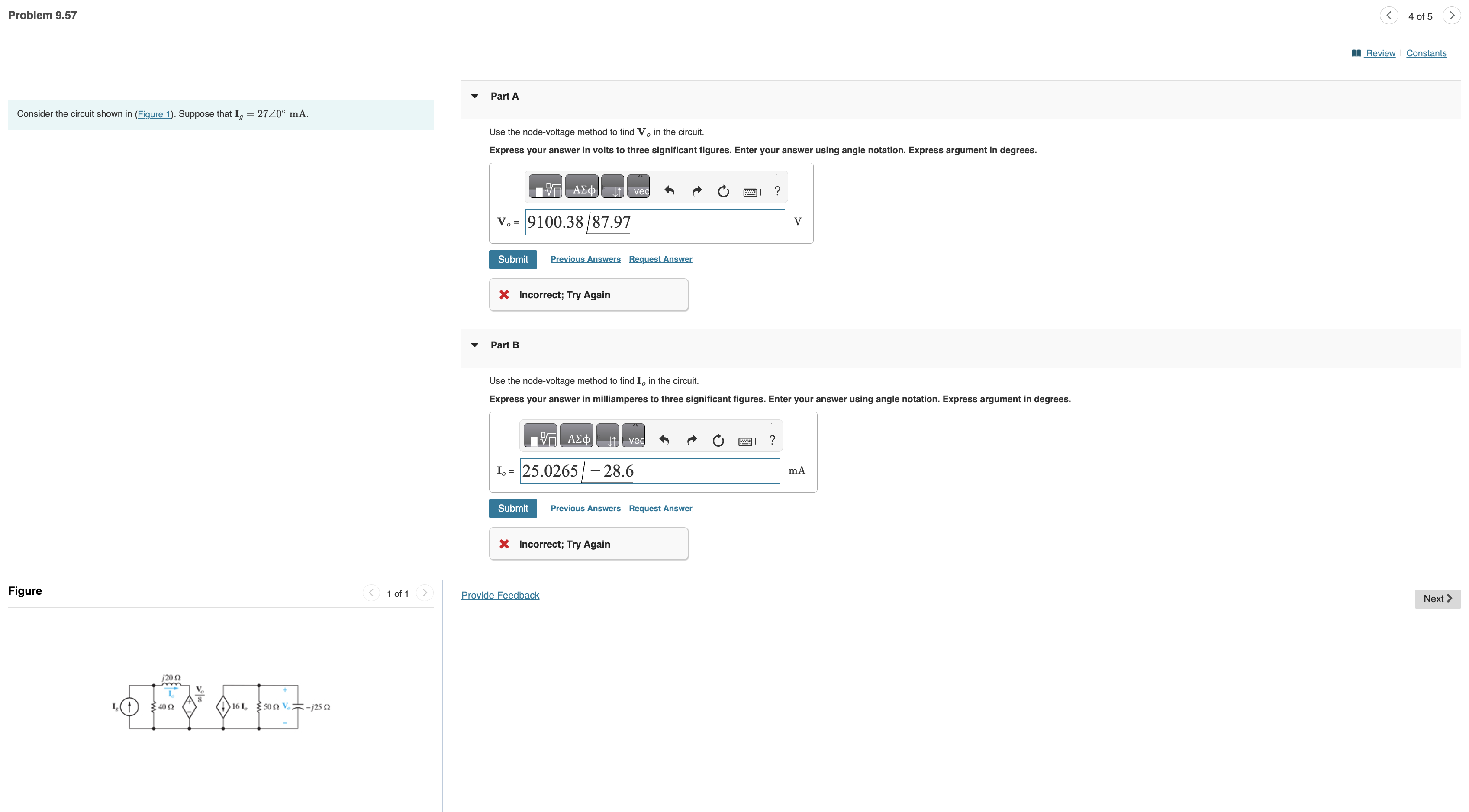Open the Part B Greek symbols menu
The image size is (1469, 812).
click(x=577, y=436)
